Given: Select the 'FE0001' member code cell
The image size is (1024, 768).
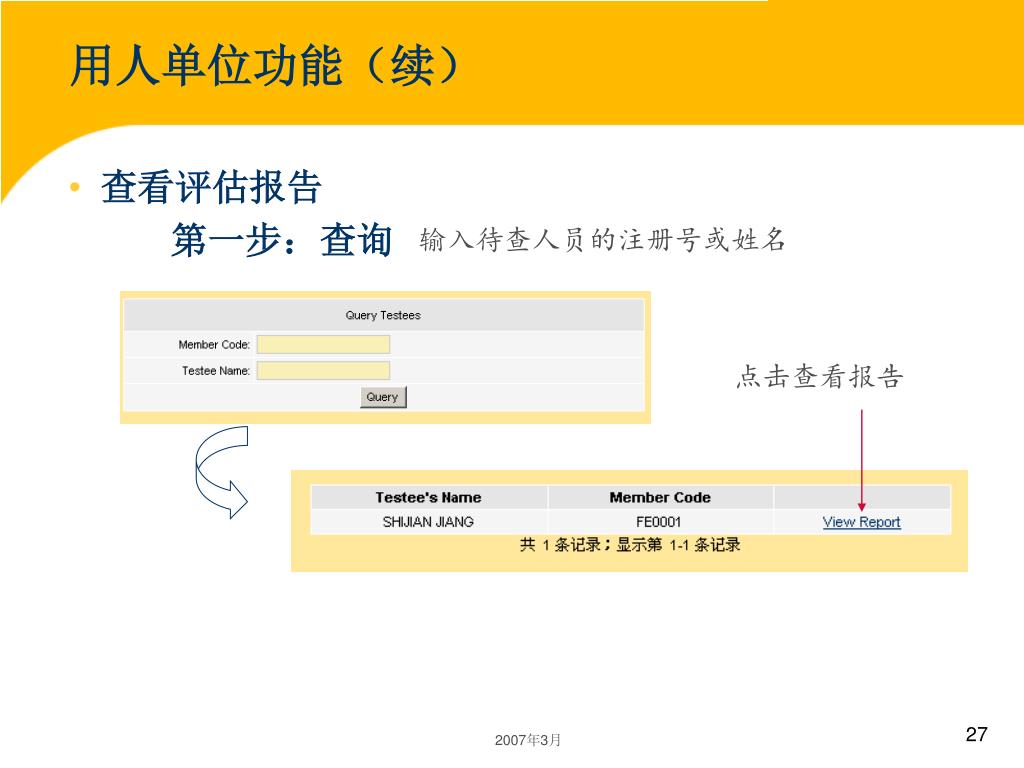Looking at the screenshot, I should [x=660, y=522].
